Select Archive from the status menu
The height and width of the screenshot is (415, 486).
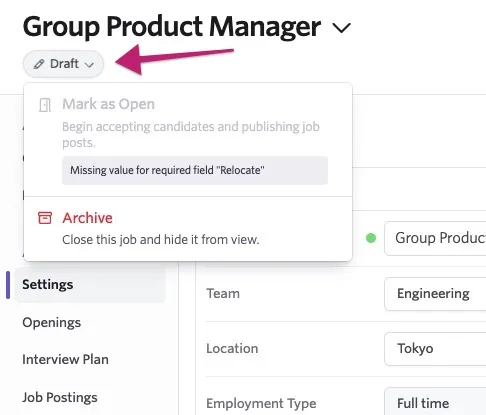188,229
